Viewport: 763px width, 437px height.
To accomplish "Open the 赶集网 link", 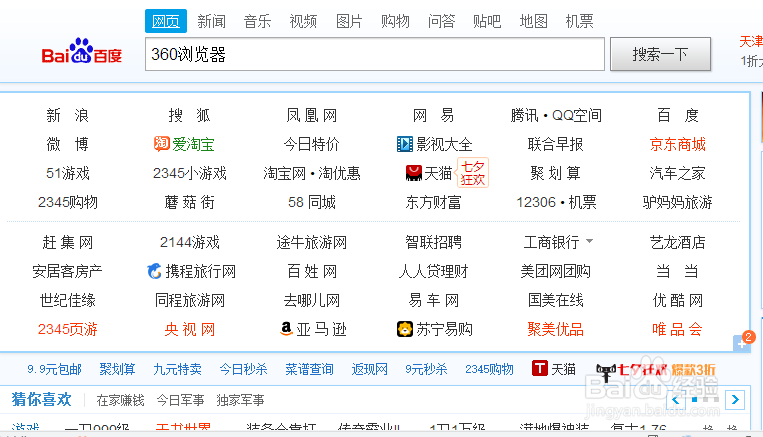I will pyautogui.click(x=68, y=242).
